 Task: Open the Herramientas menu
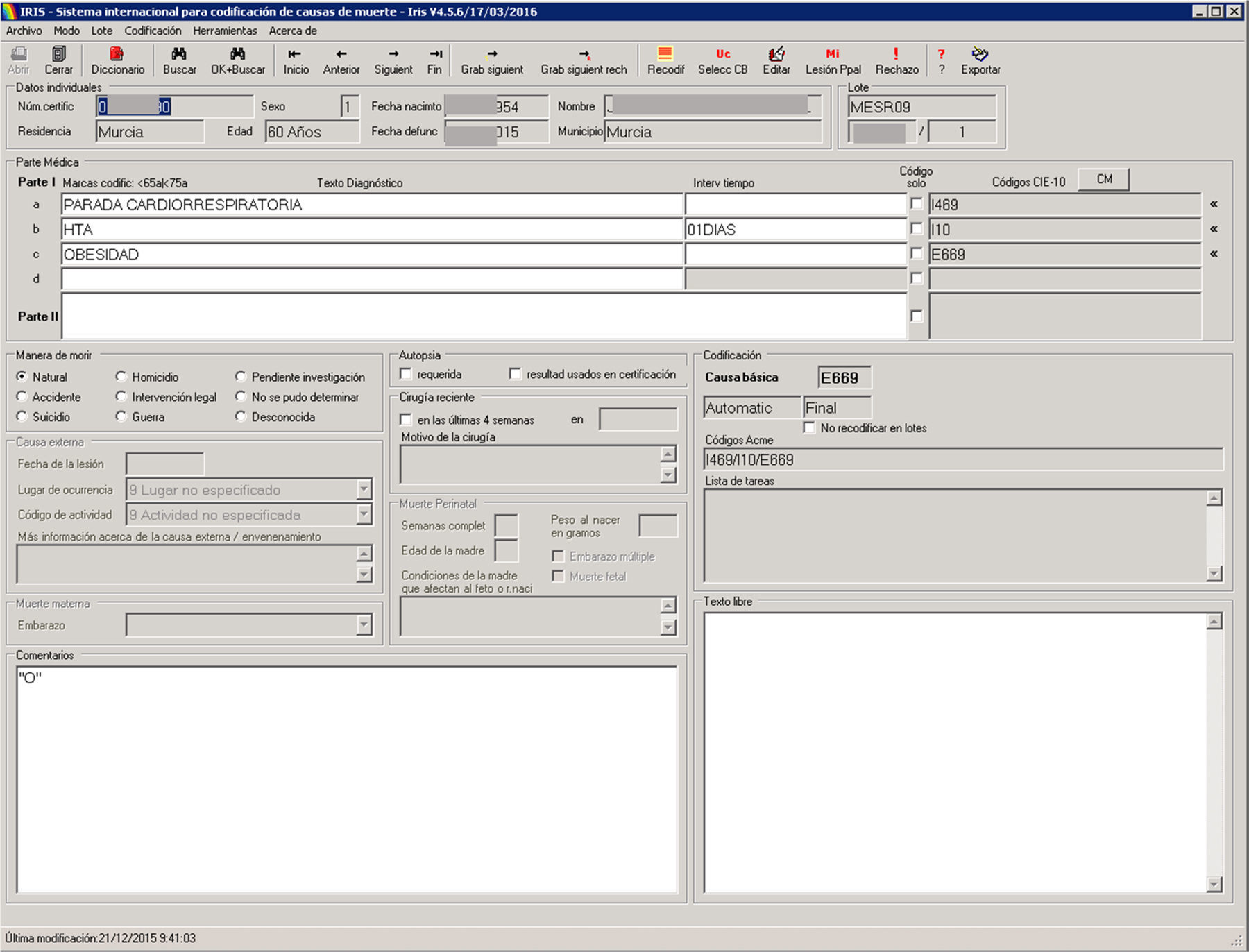(x=225, y=31)
